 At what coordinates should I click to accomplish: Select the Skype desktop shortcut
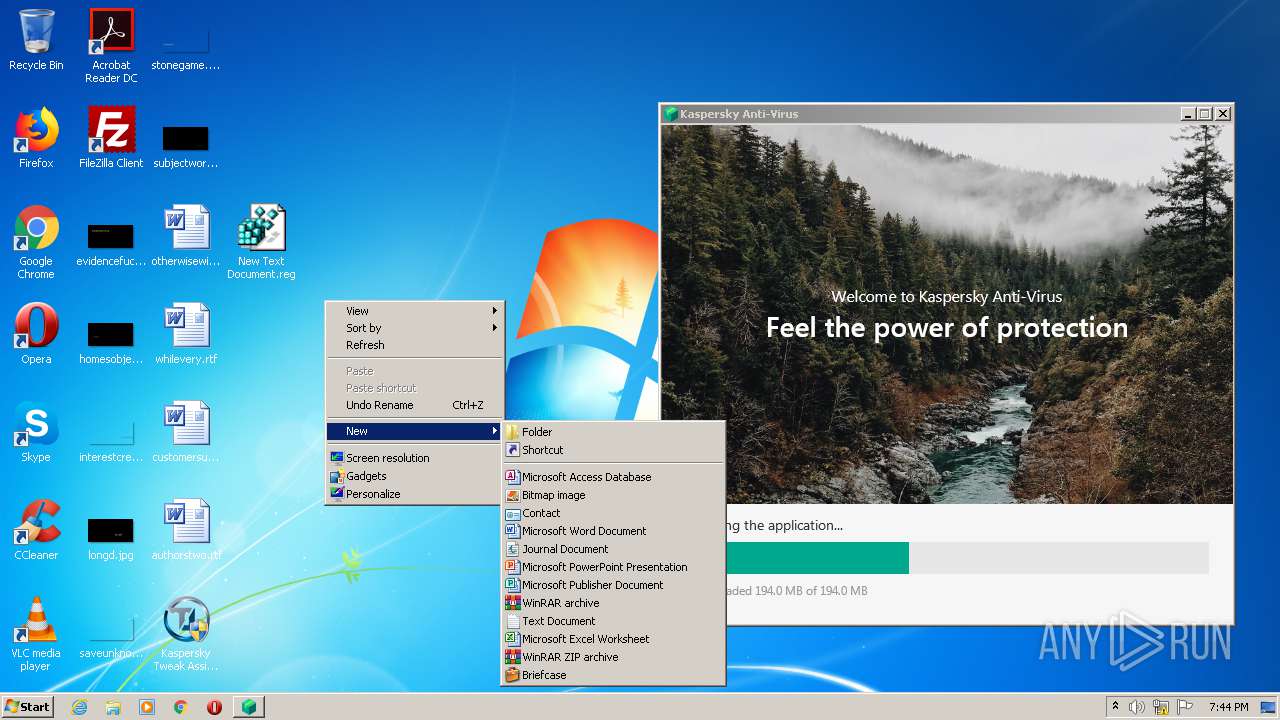tap(36, 432)
